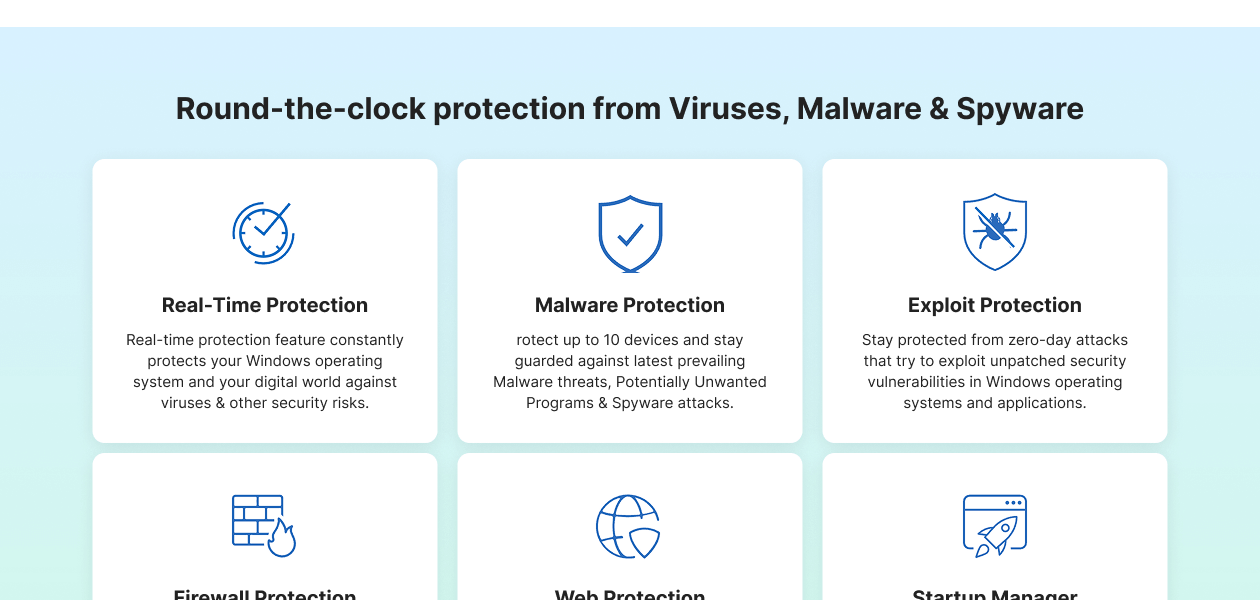Open the Firewall Protection heading
1260x600 pixels.
(x=265, y=594)
